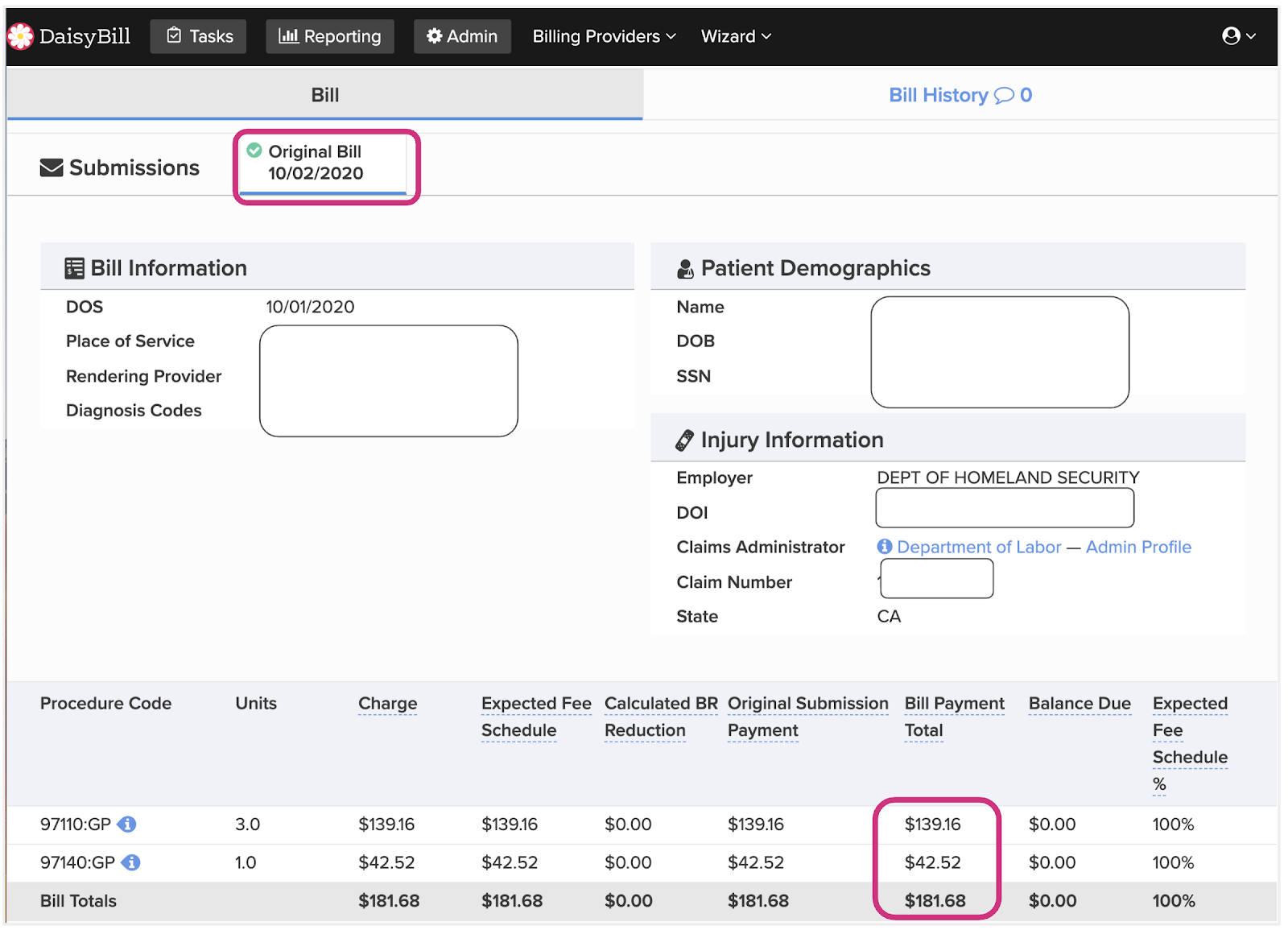This screenshot has width=1288, height=930.
Task: Expand the Billing Providers dropdown
Action: [604, 36]
